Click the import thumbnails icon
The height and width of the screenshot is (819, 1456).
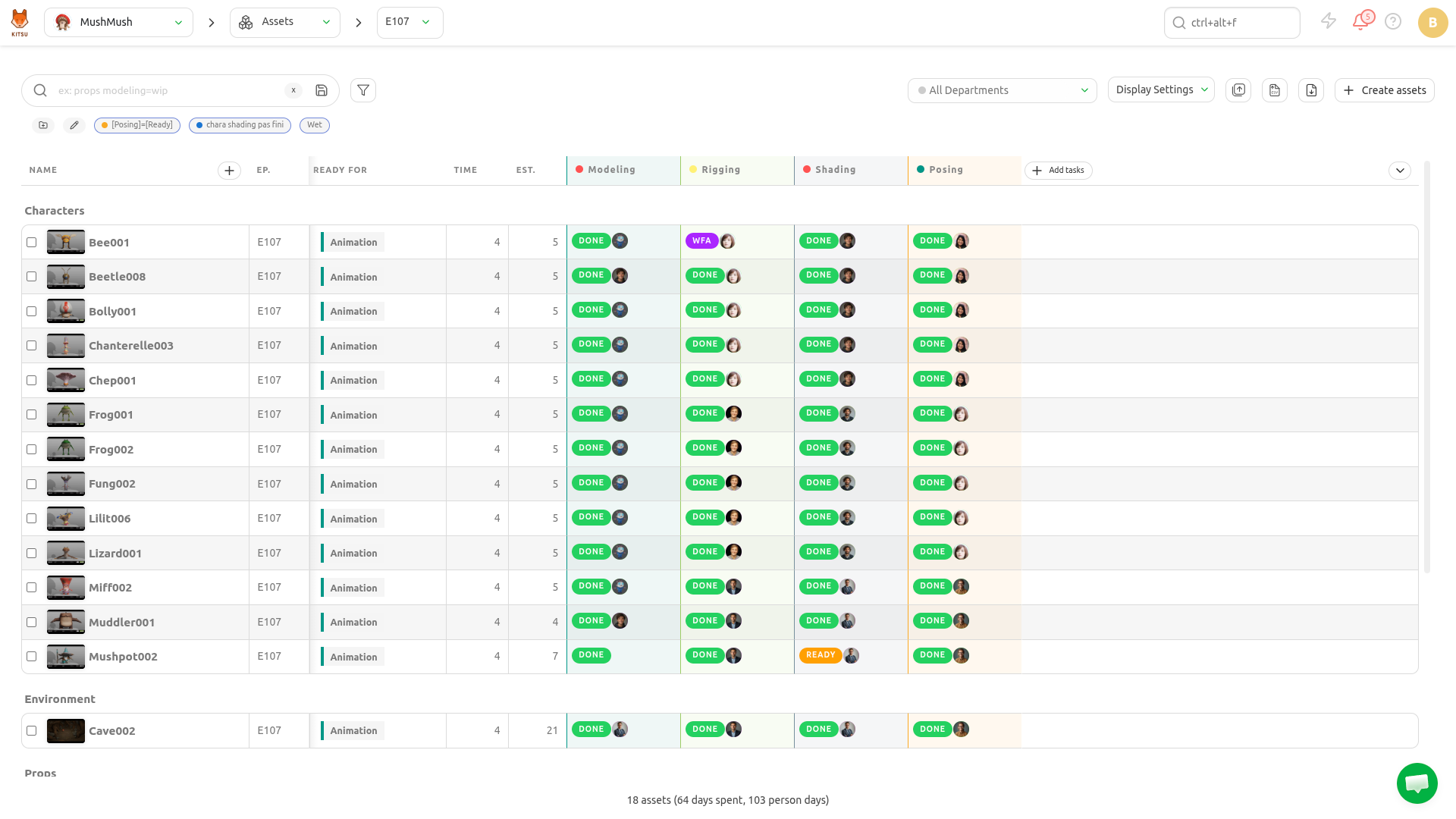click(x=1238, y=90)
